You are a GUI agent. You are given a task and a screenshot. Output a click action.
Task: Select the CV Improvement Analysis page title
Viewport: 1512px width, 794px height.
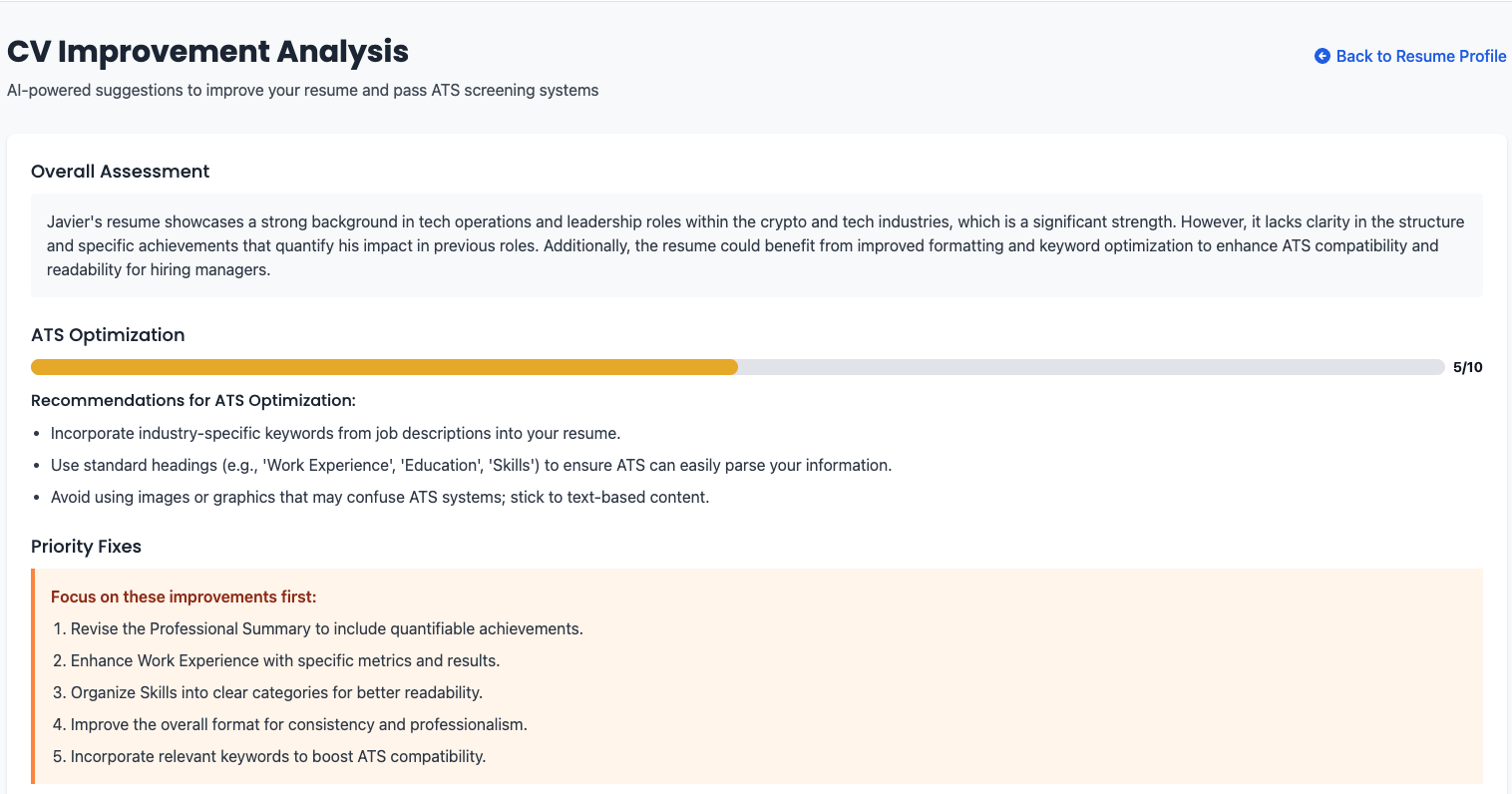pos(207,51)
